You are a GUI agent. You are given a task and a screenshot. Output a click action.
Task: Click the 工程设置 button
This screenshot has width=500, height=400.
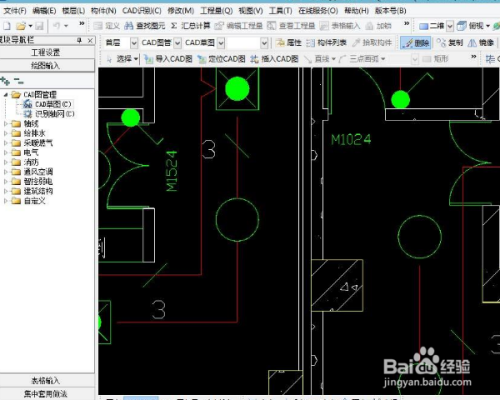47,52
